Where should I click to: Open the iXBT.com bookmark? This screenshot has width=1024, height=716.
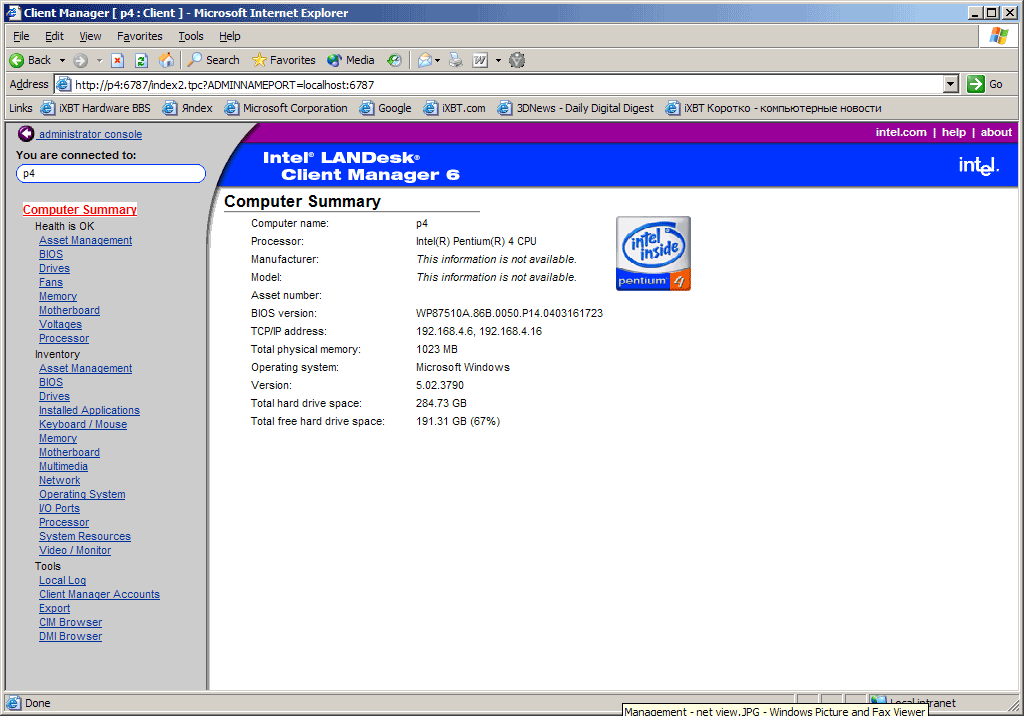tap(455, 108)
